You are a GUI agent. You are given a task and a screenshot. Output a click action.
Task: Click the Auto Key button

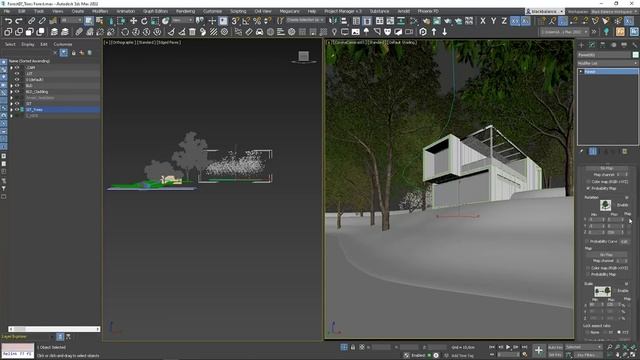(555, 347)
